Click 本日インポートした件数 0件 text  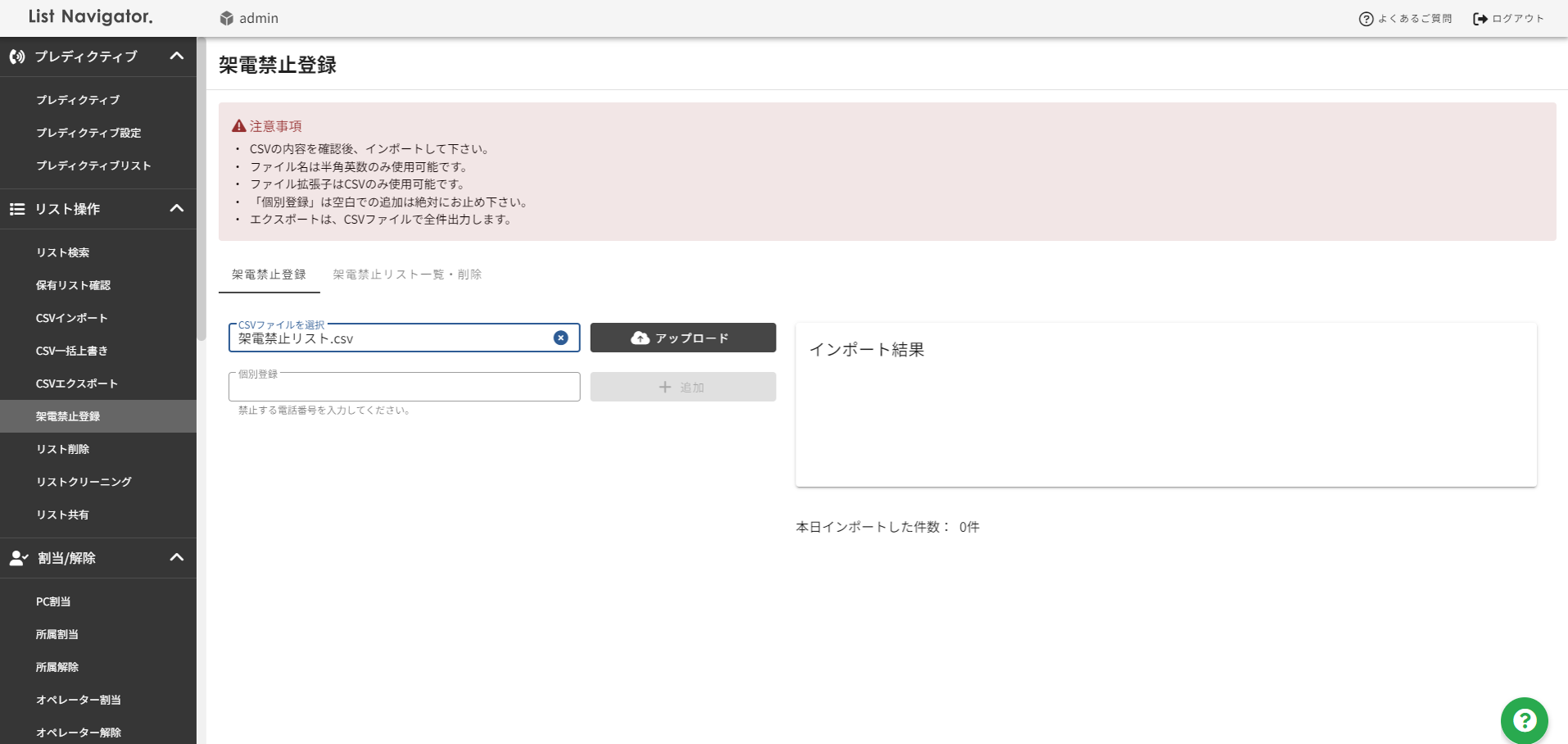(887, 527)
